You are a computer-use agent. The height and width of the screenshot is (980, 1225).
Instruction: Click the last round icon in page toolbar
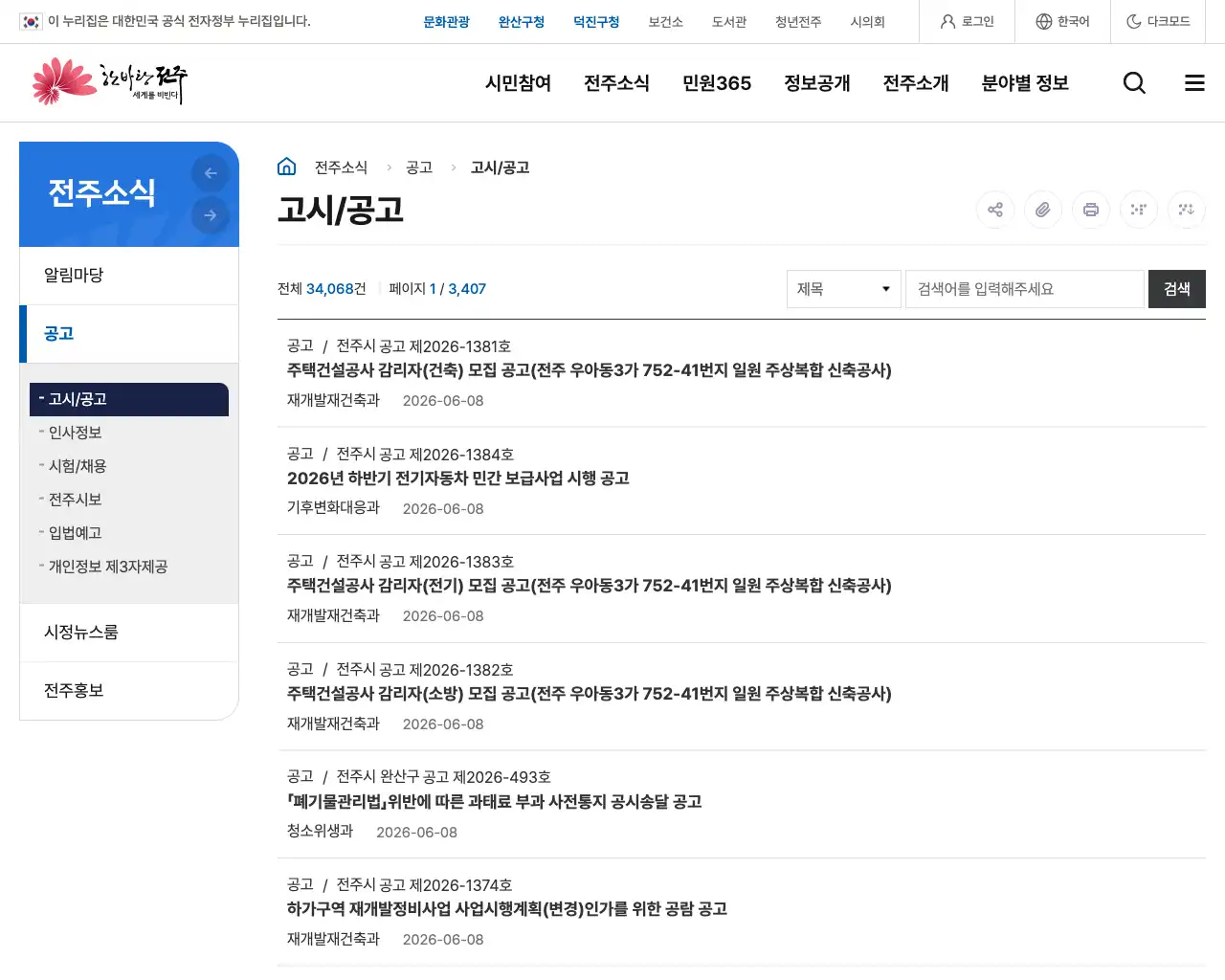(1187, 210)
